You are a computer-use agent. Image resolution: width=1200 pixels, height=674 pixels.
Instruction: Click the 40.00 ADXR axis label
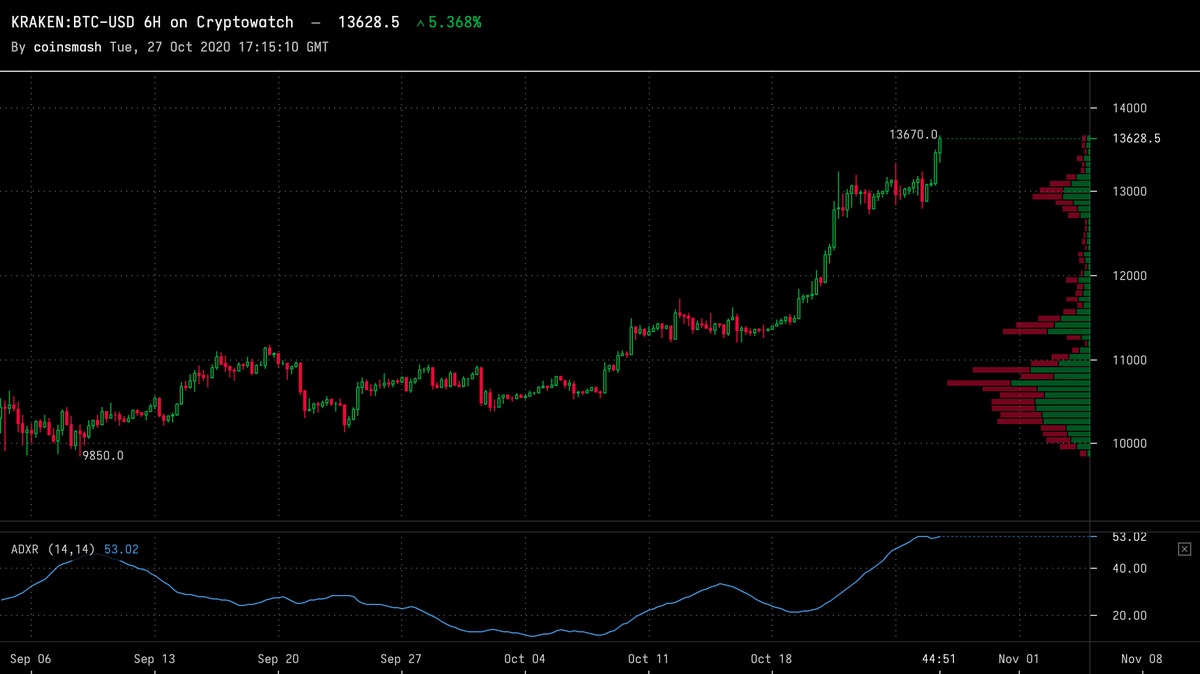click(1129, 569)
